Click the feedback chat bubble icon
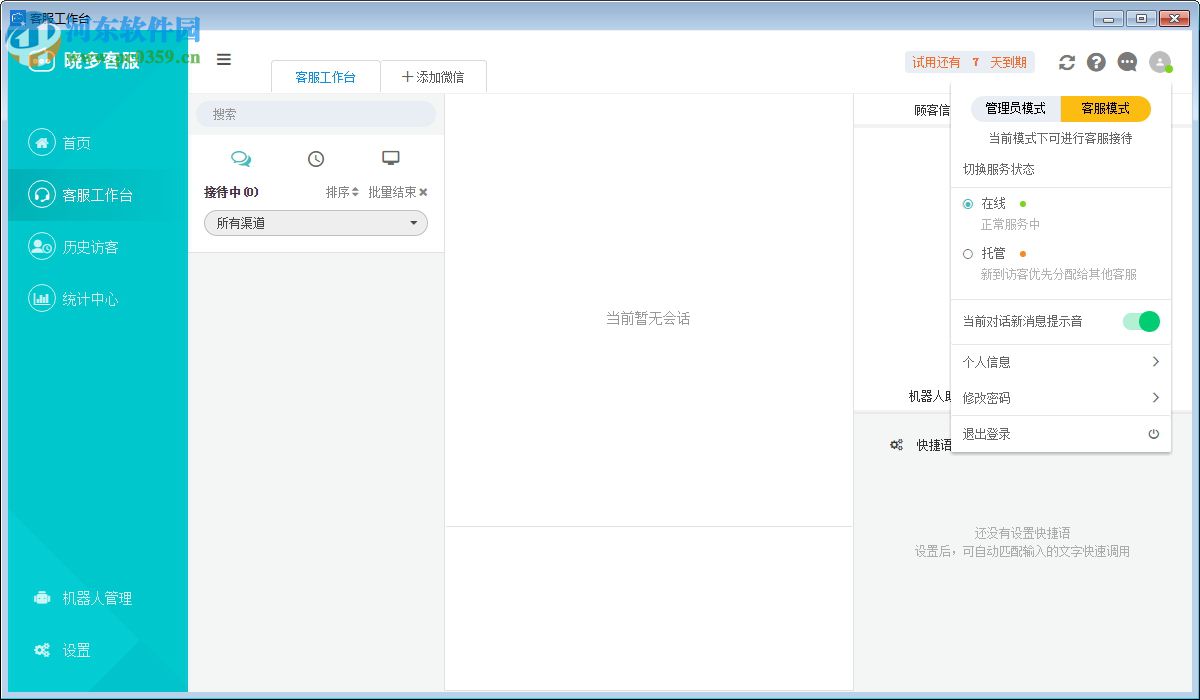Image resolution: width=1200 pixels, height=700 pixels. 1127,62
